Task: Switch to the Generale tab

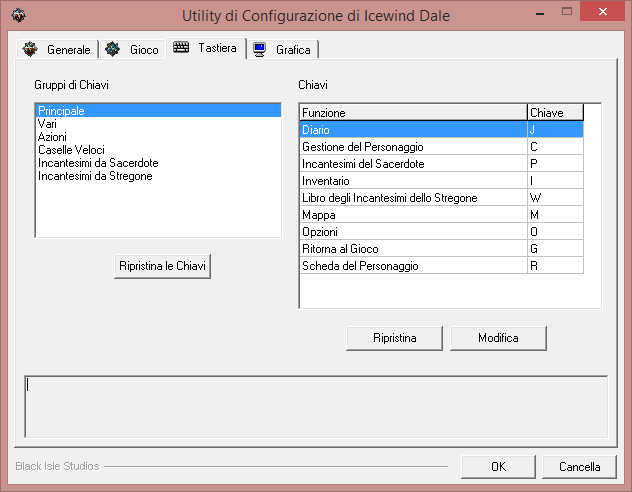Action: (x=57, y=49)
